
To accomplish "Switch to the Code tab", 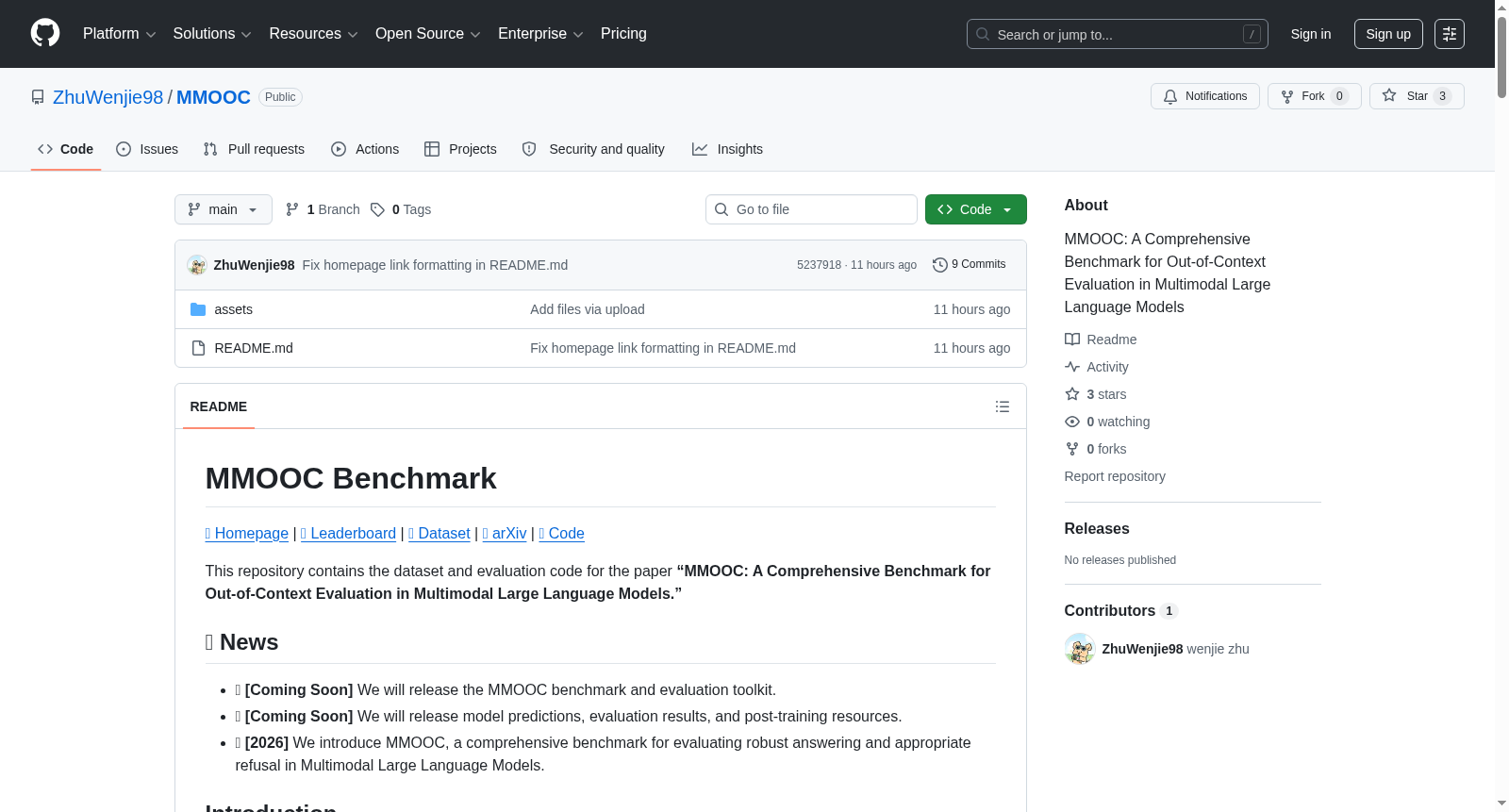I will [66, 149].
